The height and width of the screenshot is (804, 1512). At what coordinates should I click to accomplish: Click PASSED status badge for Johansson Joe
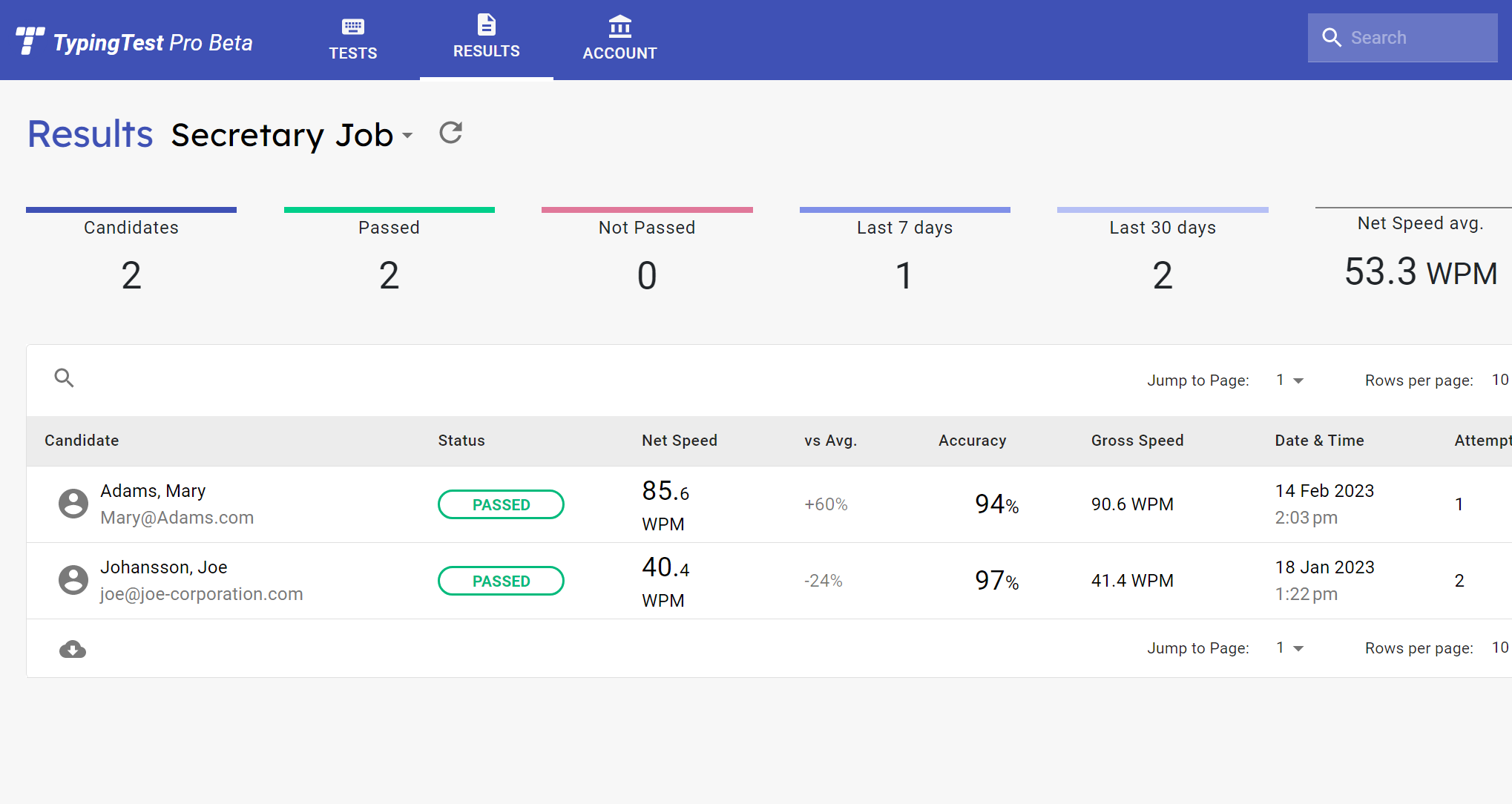499,581
